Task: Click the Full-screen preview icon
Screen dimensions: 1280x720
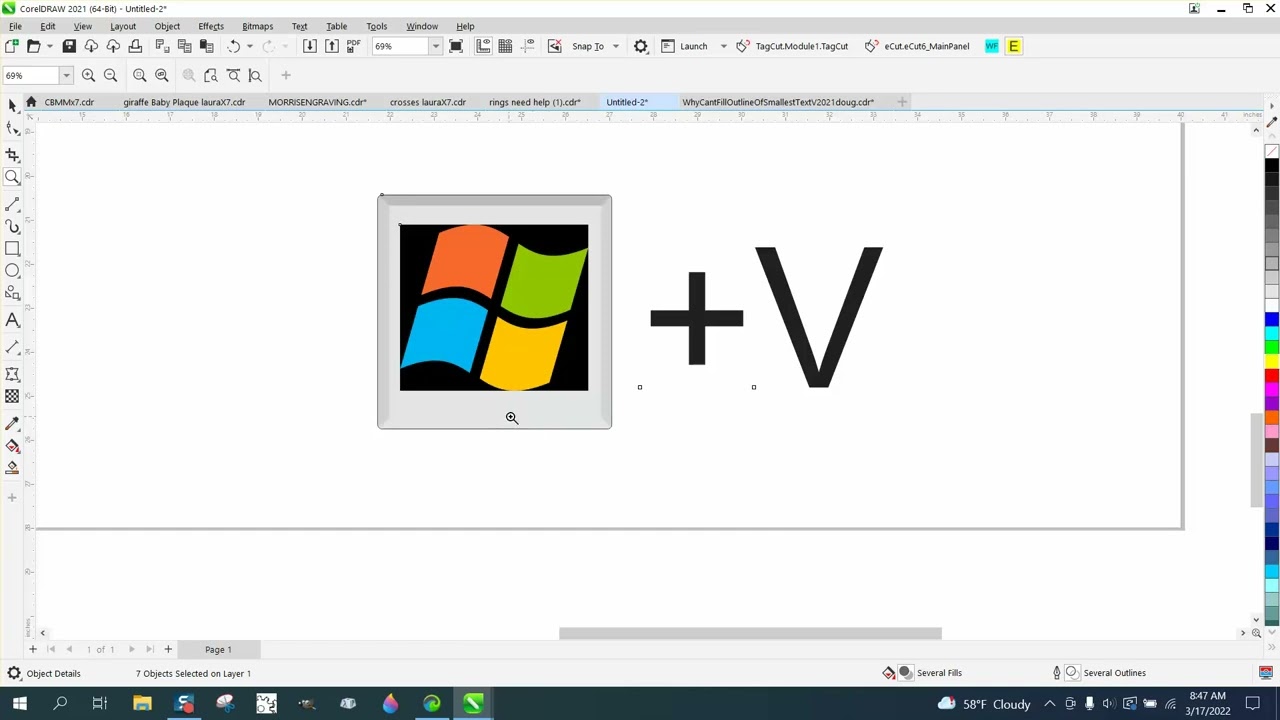Action: pos(456,46)
